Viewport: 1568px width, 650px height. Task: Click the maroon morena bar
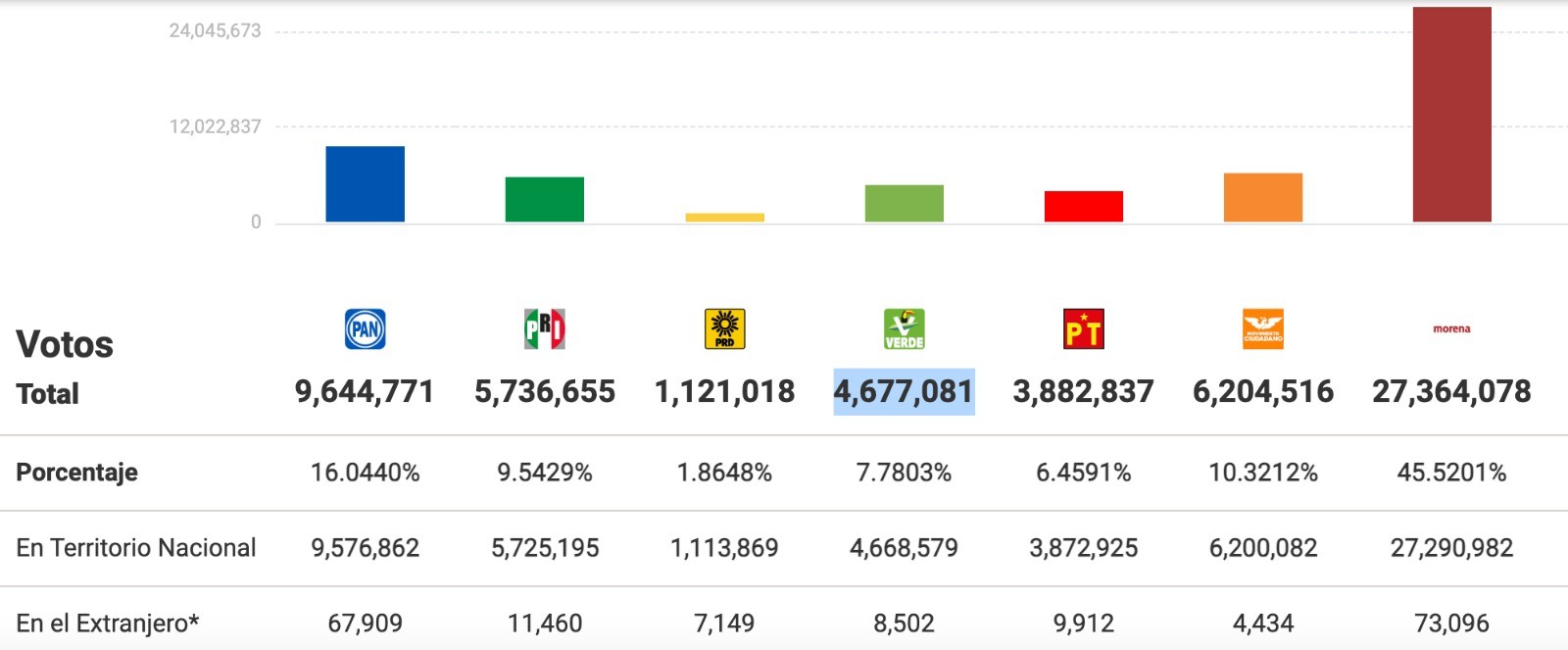(1451, 115)
